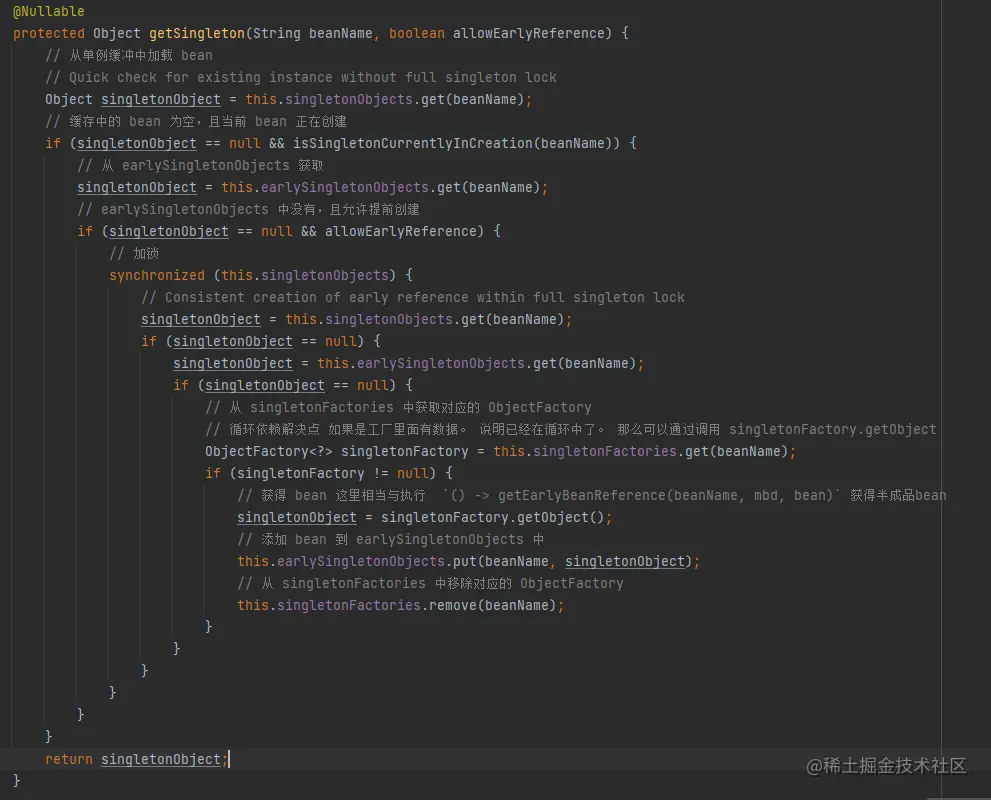Click the @Nullable annotation

[49, 11]
